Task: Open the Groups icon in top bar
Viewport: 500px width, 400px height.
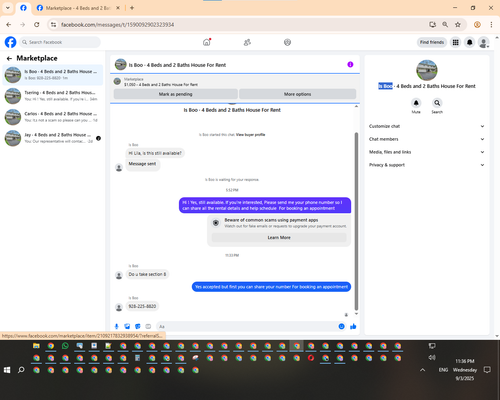Action: pyautogui.click(x=287, y=42)
